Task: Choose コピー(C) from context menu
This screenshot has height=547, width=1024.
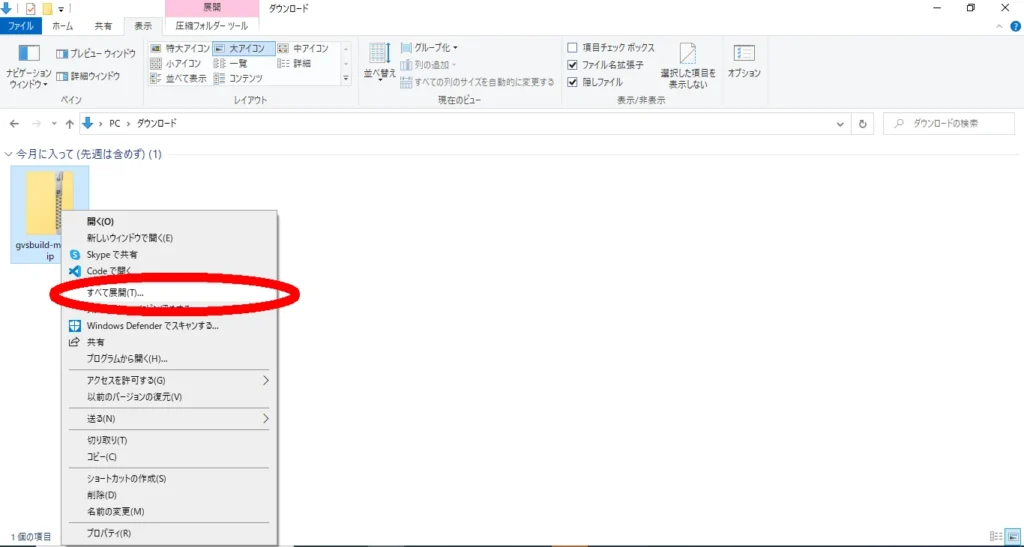Action: click(x=169, y=457)
